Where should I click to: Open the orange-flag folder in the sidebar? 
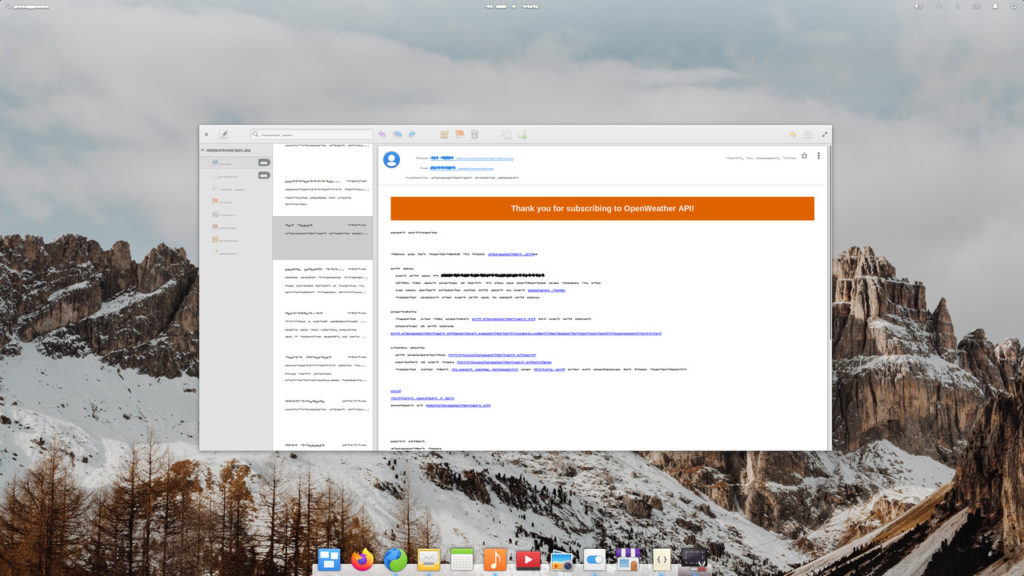point(236,201)
